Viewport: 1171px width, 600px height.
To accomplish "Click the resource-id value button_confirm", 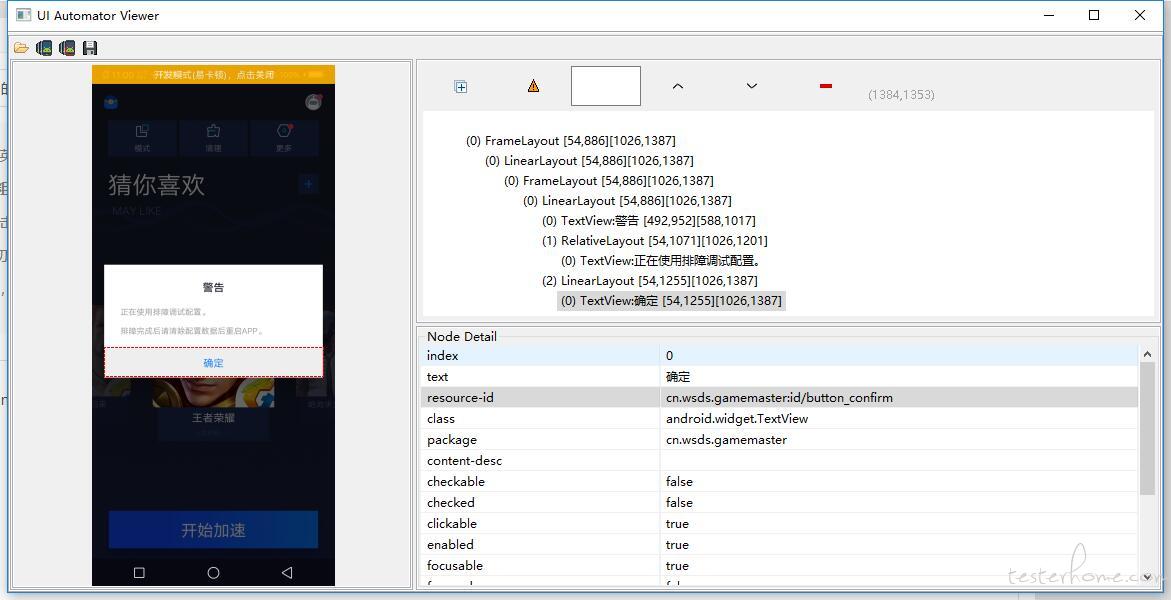I will 779,398.
